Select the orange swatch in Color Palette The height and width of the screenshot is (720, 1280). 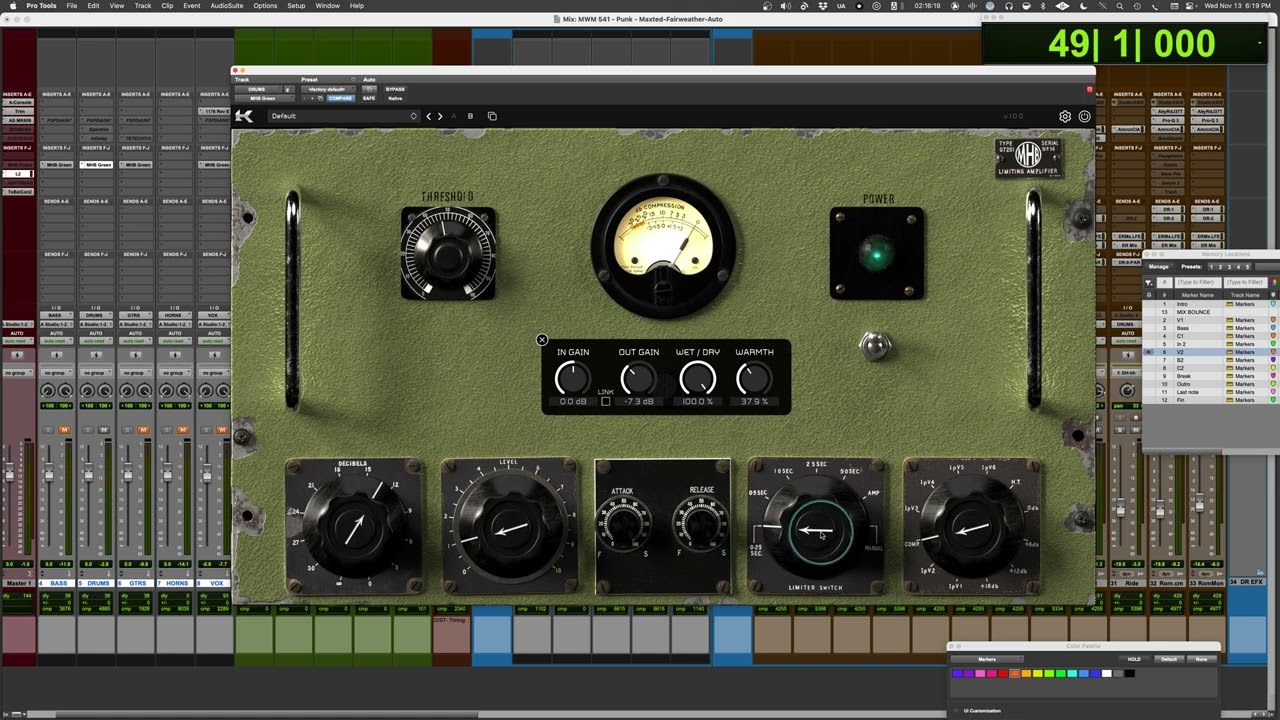[1014, 673]
